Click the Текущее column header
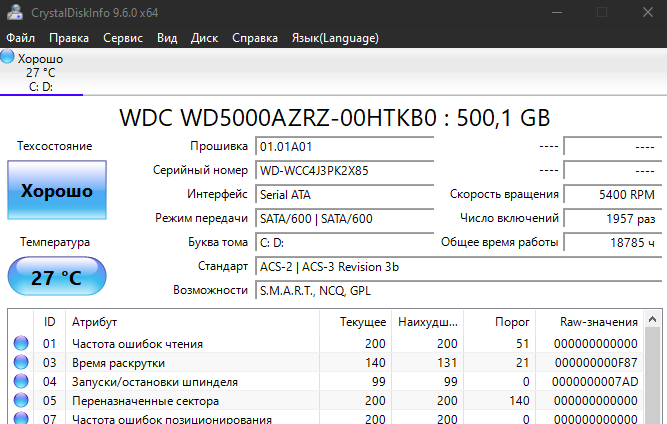667x424 pixels. click(356, 322)
